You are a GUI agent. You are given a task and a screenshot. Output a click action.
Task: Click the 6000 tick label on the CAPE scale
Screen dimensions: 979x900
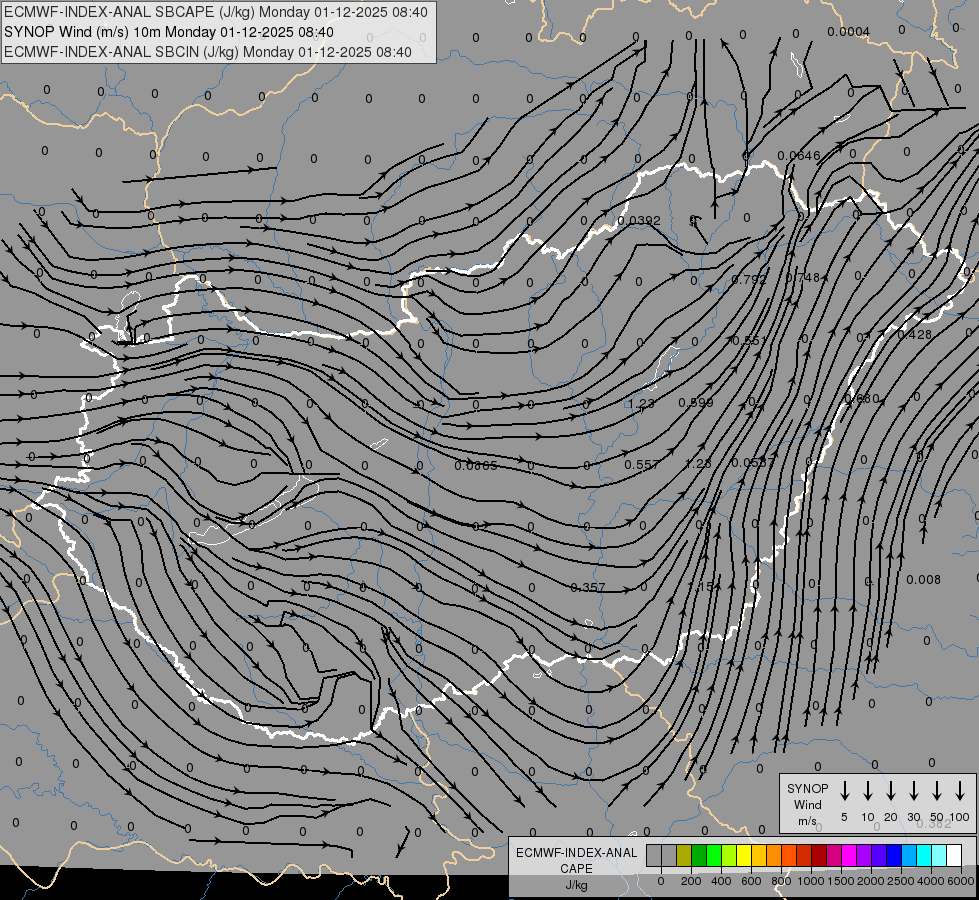click(x=961, y=881)
